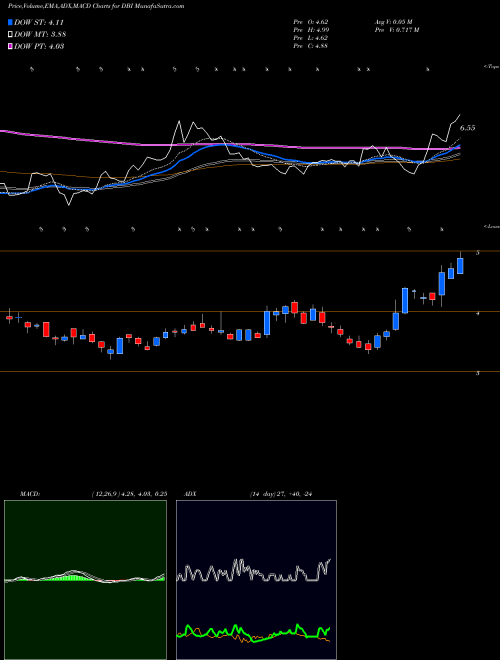500x660 pixels.
Task: Click the 'Pre H: 4.99' value
Action: pos(311,30)
